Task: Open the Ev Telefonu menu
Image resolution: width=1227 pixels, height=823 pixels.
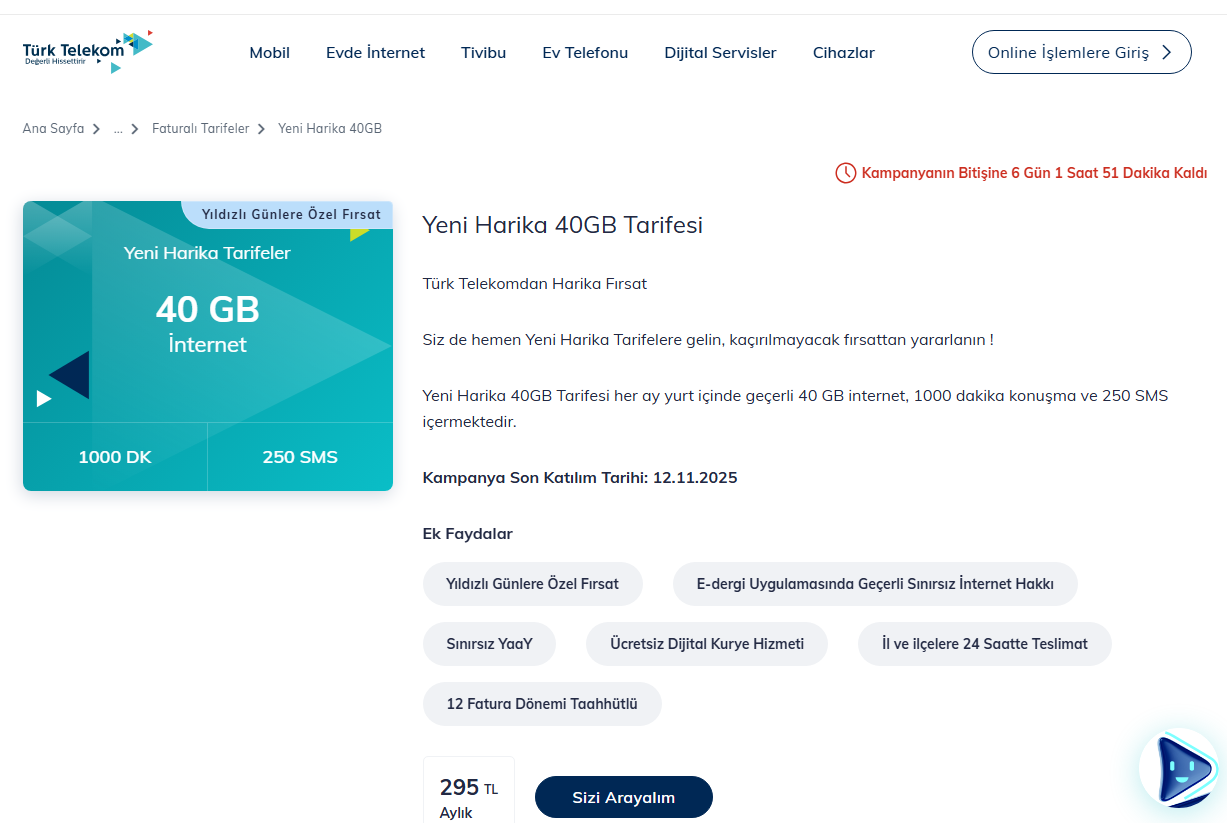Action: (585, 53)
